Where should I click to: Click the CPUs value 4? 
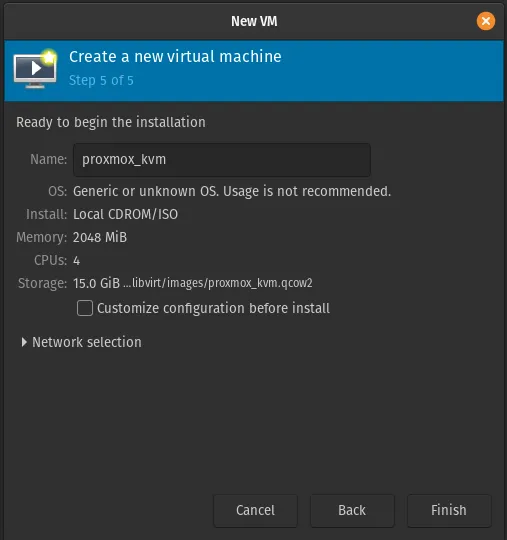[76, 260]
